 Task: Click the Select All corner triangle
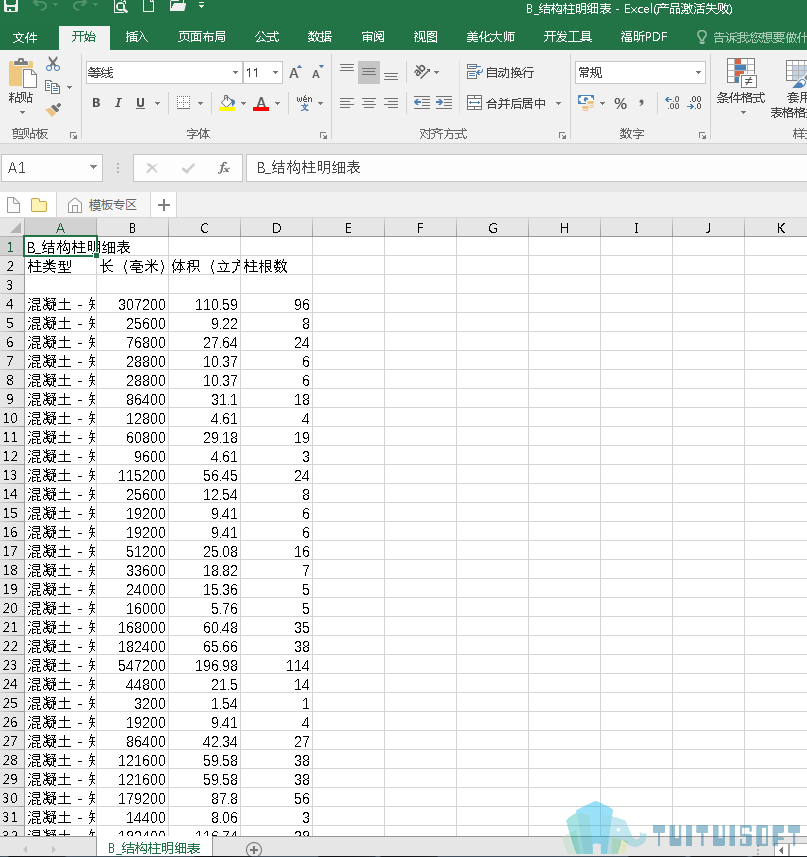15,227
